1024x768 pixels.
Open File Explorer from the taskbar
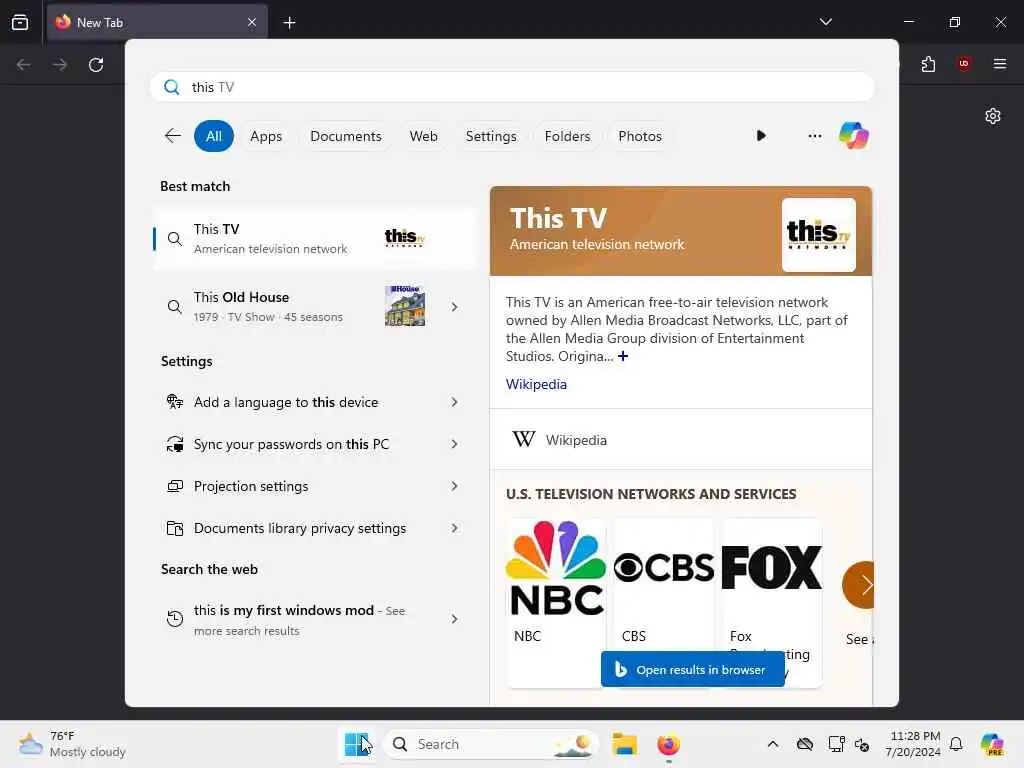[x=624, y=744]
